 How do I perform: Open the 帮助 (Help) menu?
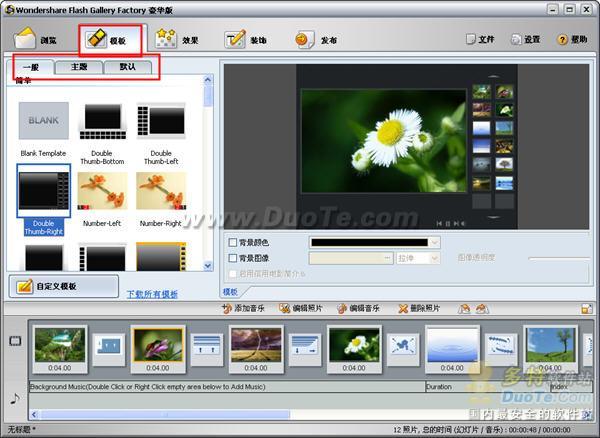coord(572,39)
